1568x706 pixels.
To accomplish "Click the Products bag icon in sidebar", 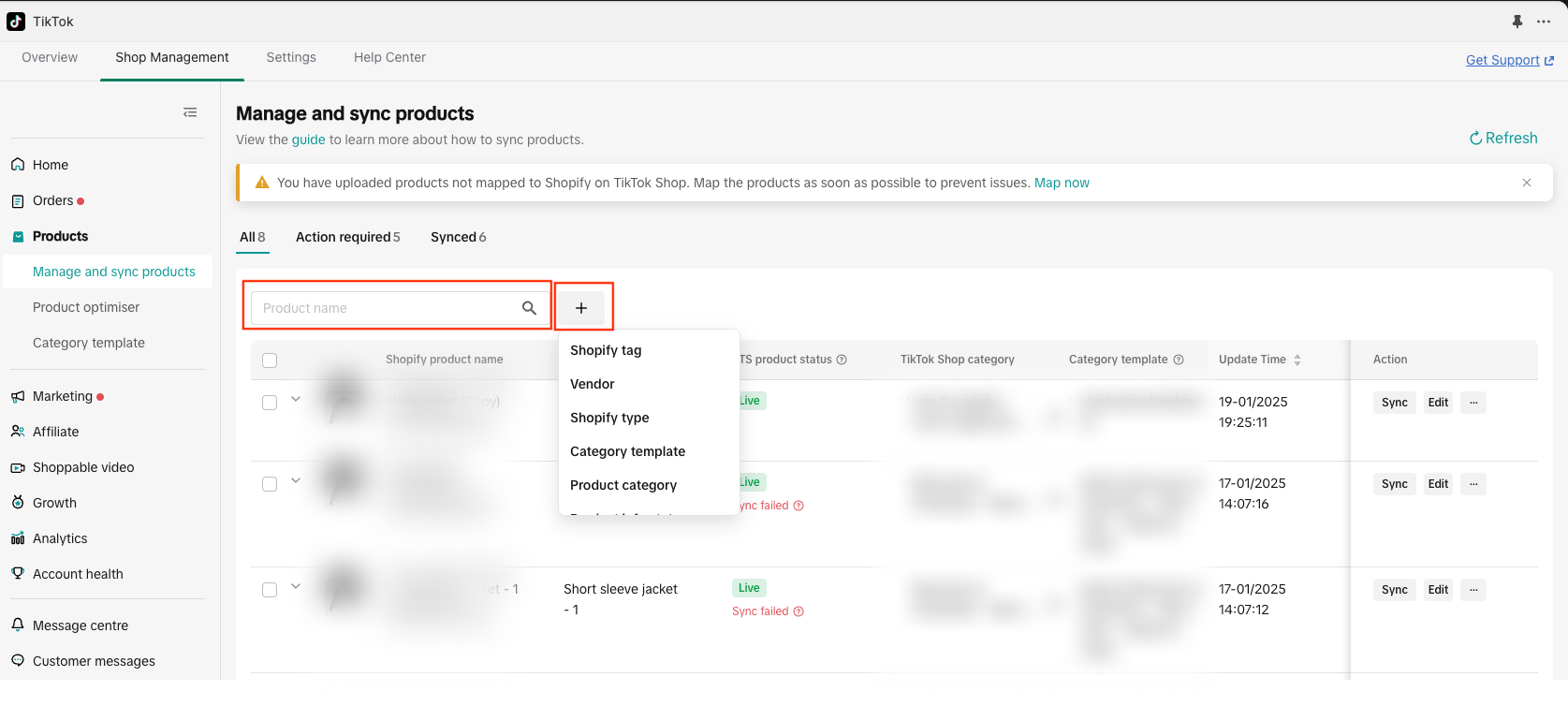I will pyautogui.click(x=18, y=236).
